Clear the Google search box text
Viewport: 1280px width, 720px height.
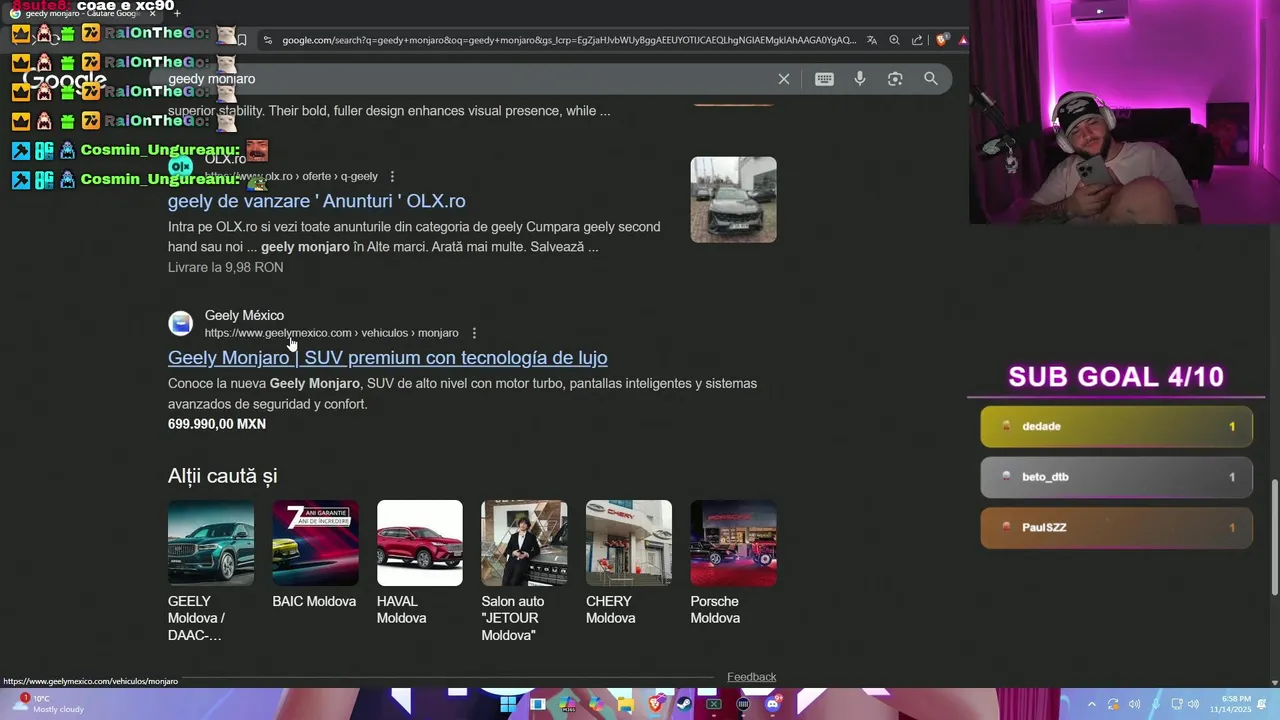[x=784, y=79]
